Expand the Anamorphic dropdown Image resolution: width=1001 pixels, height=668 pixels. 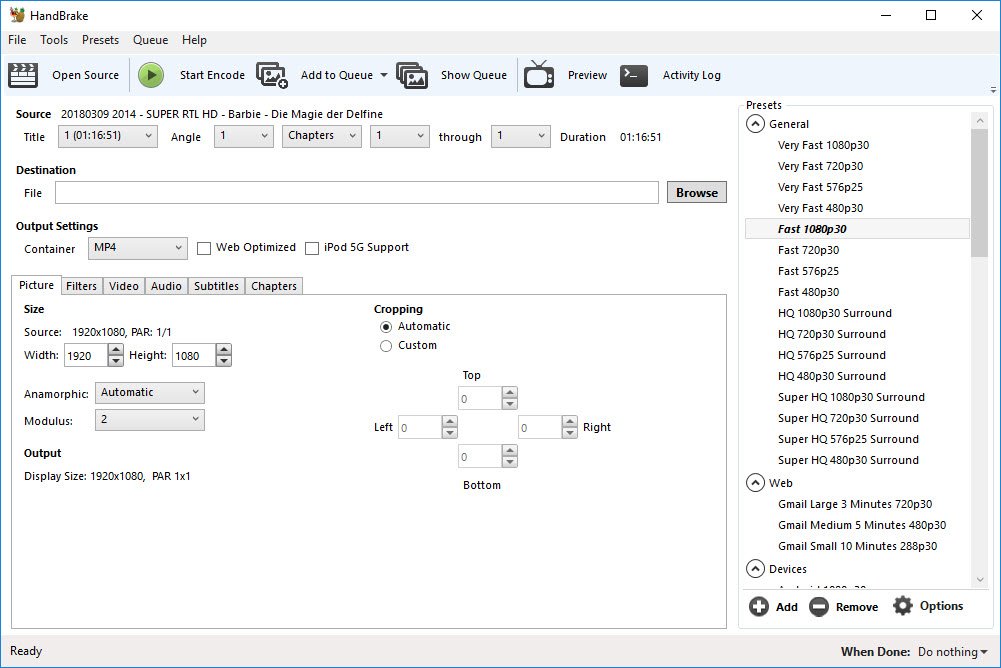click(x=150, y=393)
